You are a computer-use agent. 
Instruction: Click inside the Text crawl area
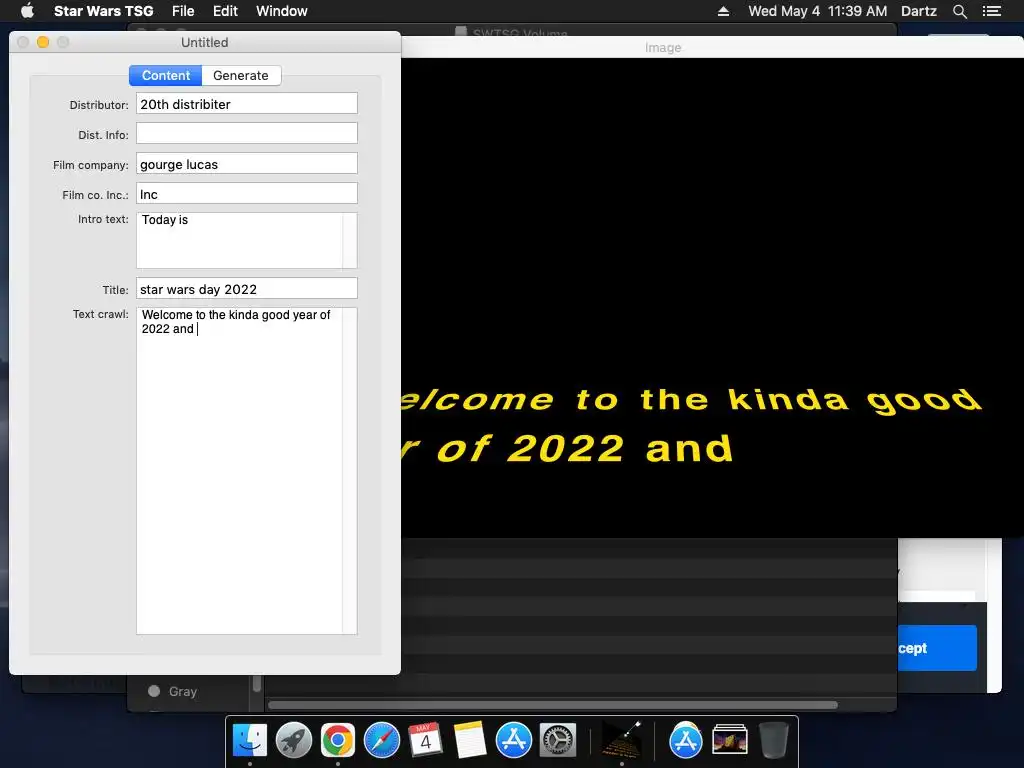tap(239, 470)
